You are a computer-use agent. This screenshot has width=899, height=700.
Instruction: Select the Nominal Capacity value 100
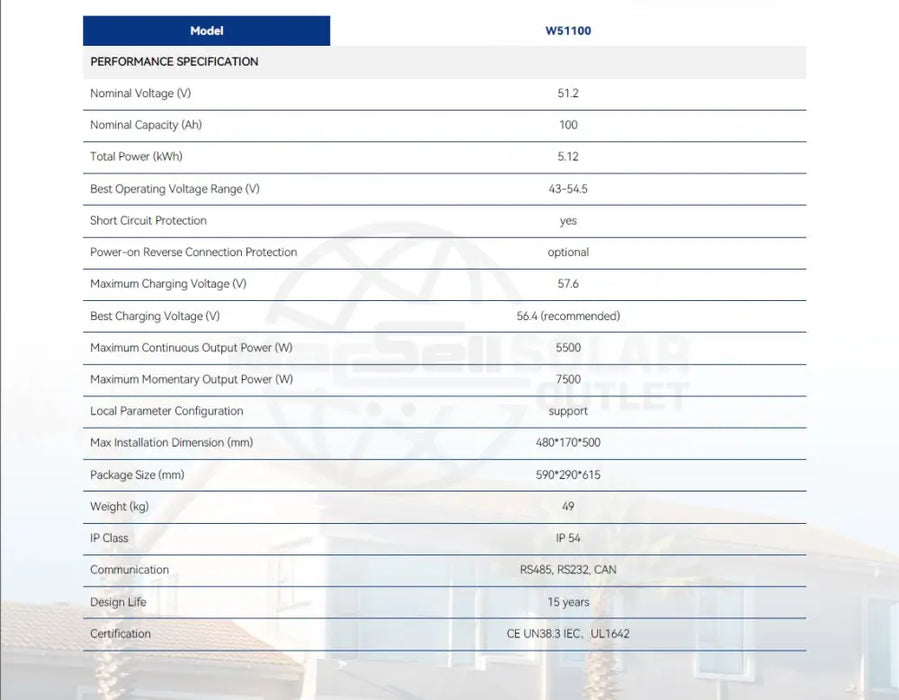coord(568,125)
